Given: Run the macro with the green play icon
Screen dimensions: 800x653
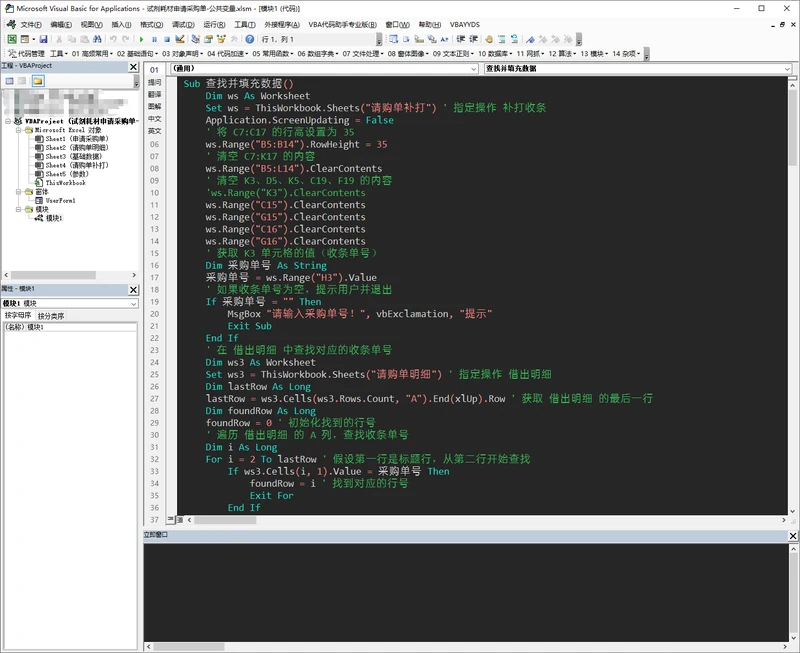Looking at the screenshot, I should tap(141, 39).
